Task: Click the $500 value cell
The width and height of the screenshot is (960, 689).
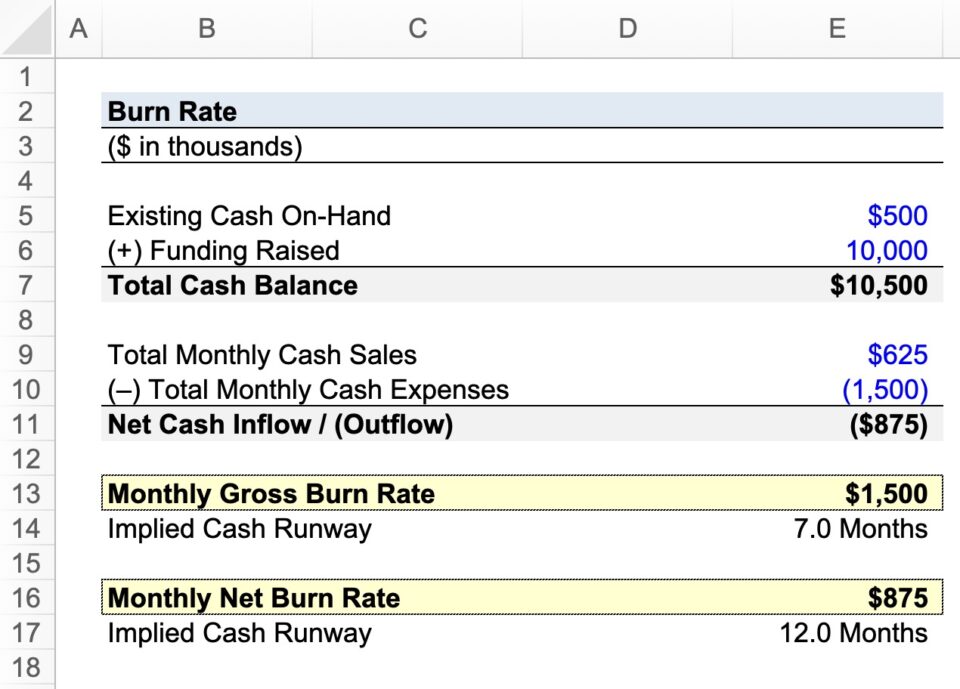Action: point(836,215)
